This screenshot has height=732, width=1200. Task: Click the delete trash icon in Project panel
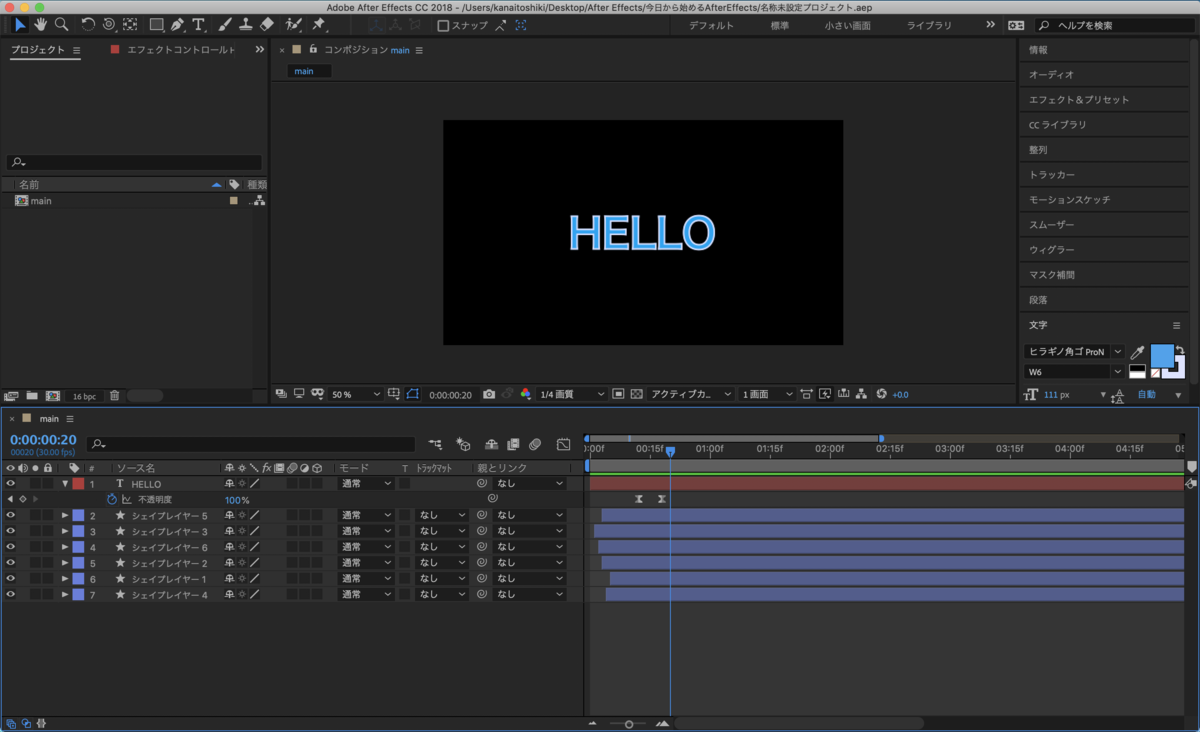[x=114, y=396]
